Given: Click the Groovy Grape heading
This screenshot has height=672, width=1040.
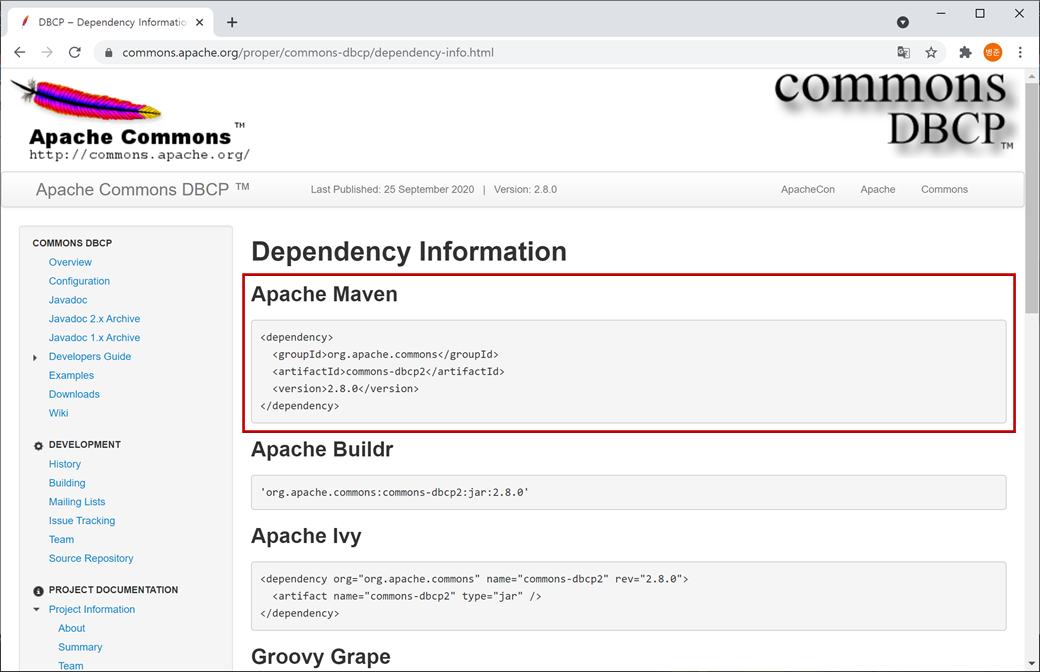Looking at the screenshot, I should (x=321, y=657).
